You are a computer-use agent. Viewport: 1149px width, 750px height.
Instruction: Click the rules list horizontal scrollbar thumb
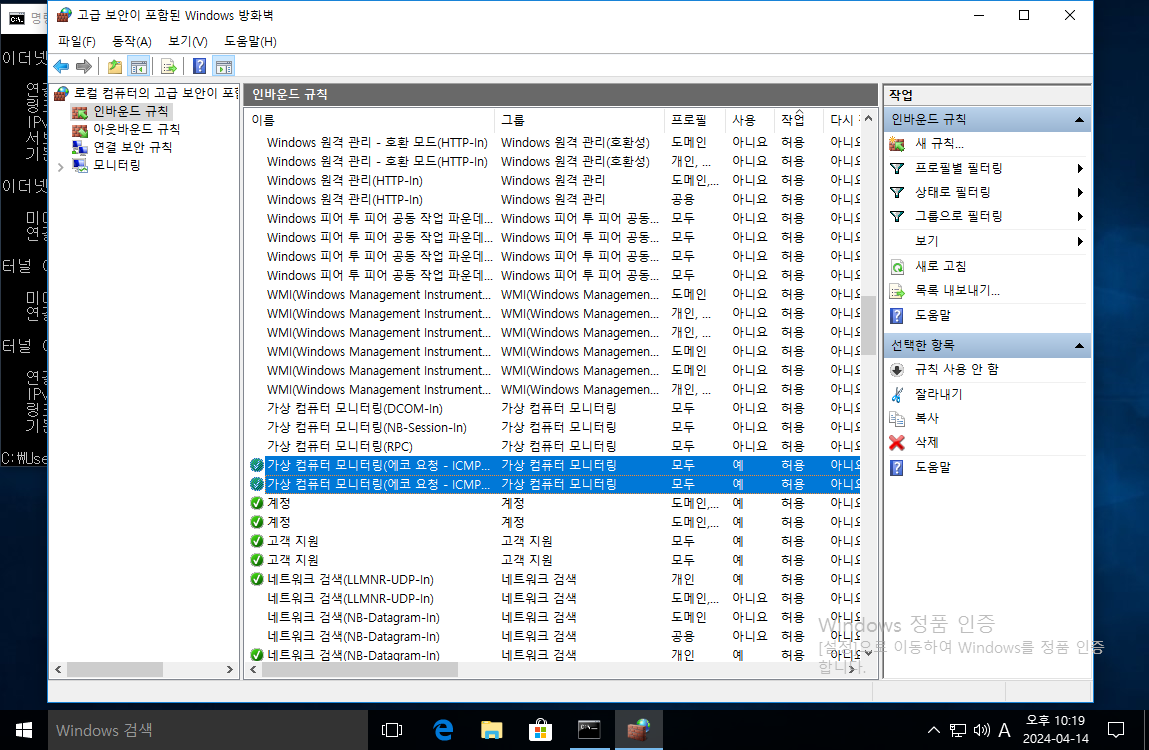coord(360,669)
